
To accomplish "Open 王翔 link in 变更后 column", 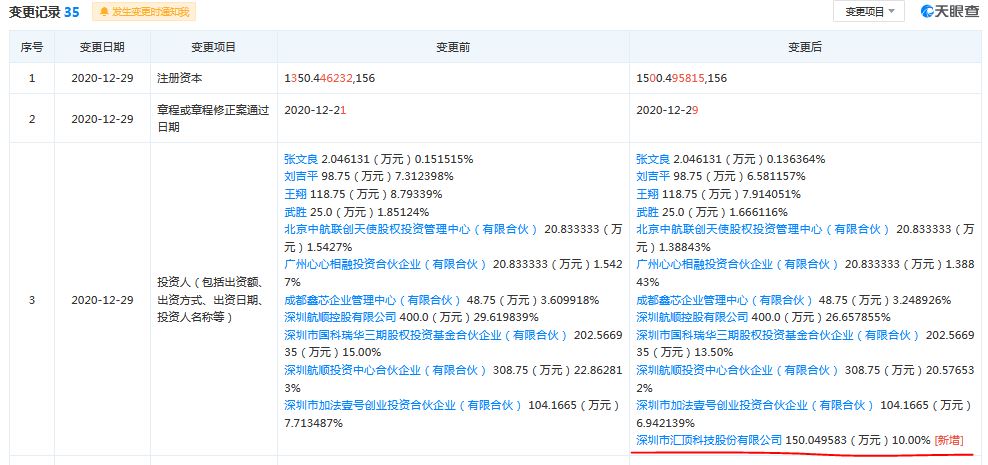I will coord(646,194).
